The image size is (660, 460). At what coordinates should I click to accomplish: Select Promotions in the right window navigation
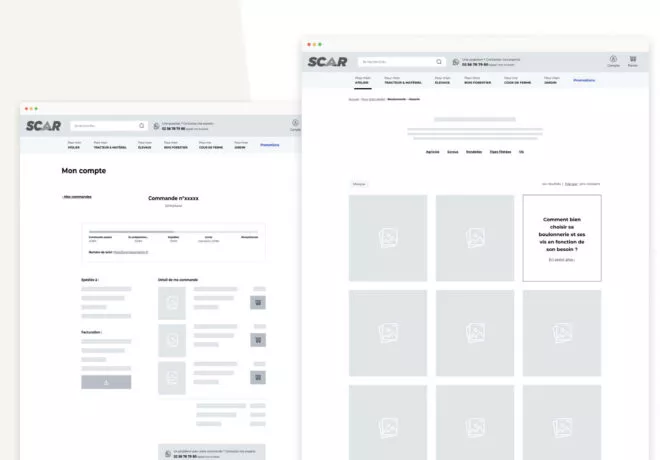point(584,80)
